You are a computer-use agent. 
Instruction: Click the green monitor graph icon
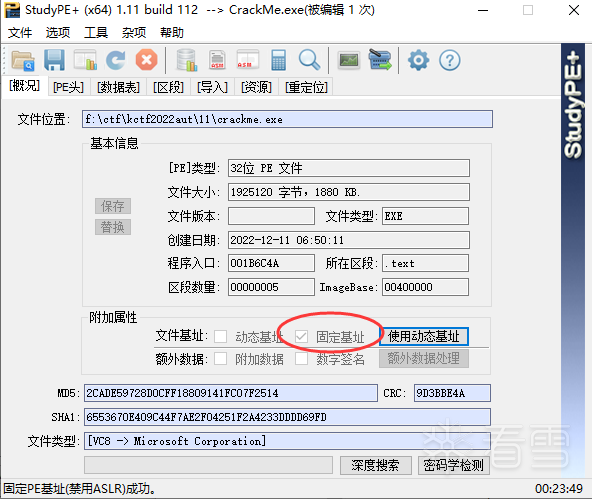pyautogui.click(x=349, y=60)
